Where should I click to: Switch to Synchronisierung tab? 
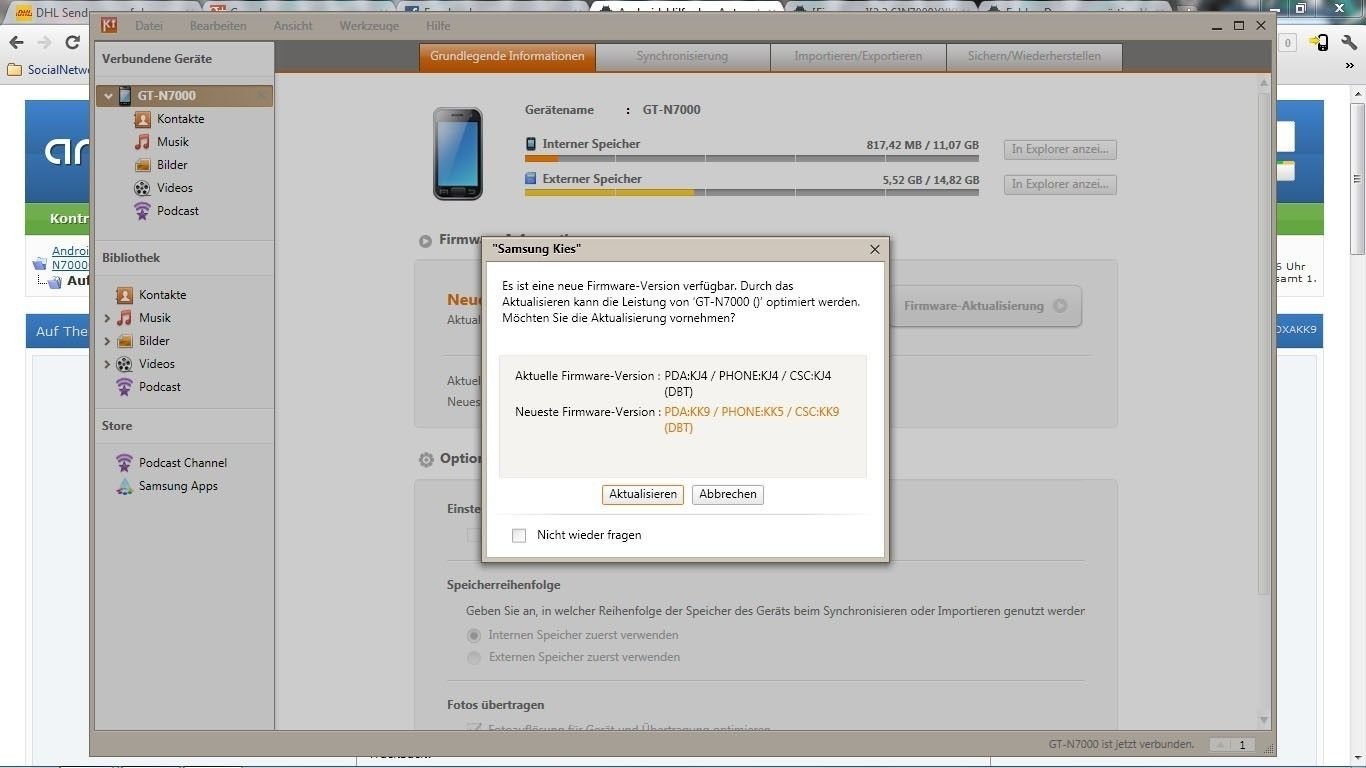683,57
